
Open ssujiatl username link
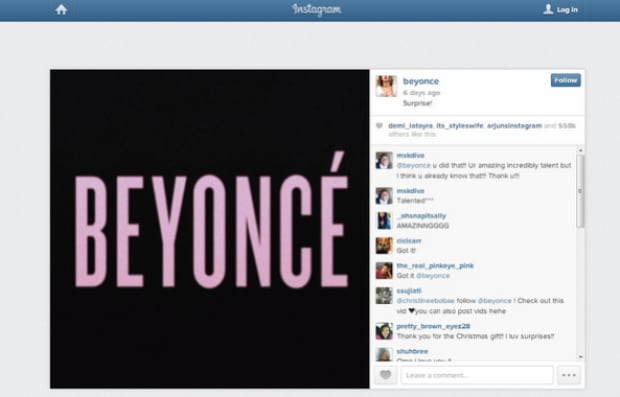(x=409, y=291)
